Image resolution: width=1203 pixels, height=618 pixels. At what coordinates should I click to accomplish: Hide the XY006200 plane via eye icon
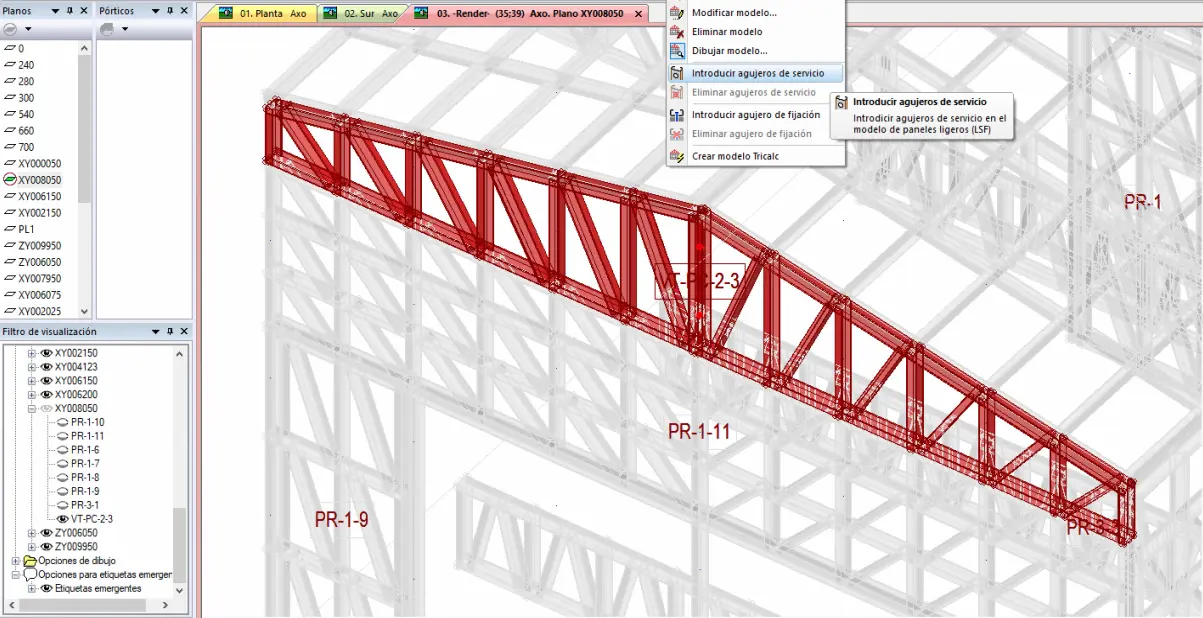click(x=45, y=395)
